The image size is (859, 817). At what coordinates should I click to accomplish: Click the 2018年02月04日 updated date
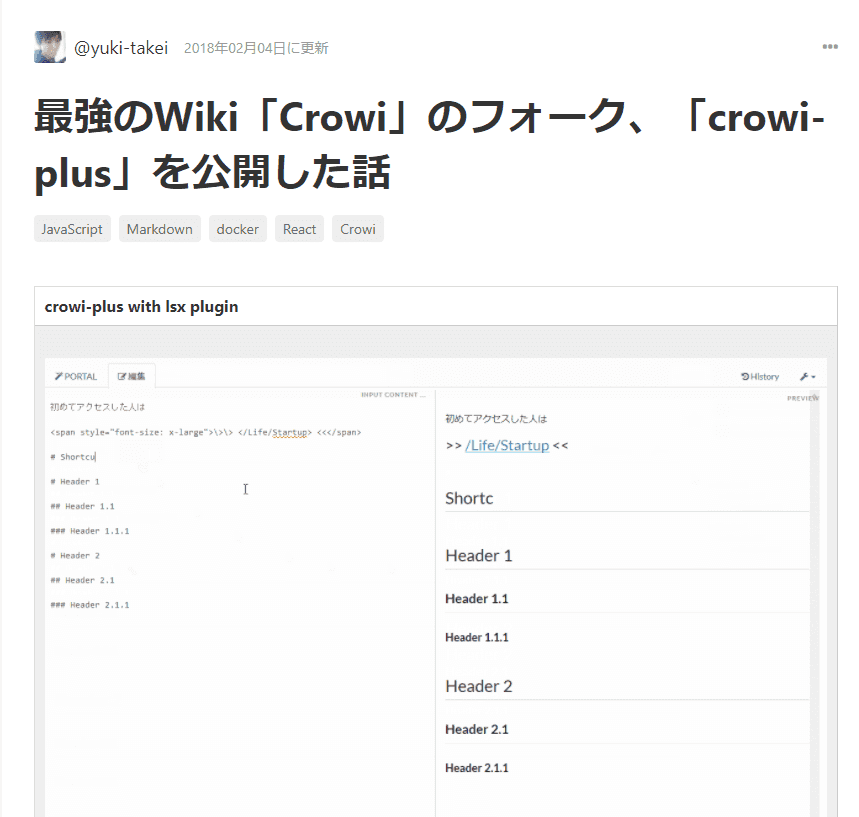[x=256, y=48]
